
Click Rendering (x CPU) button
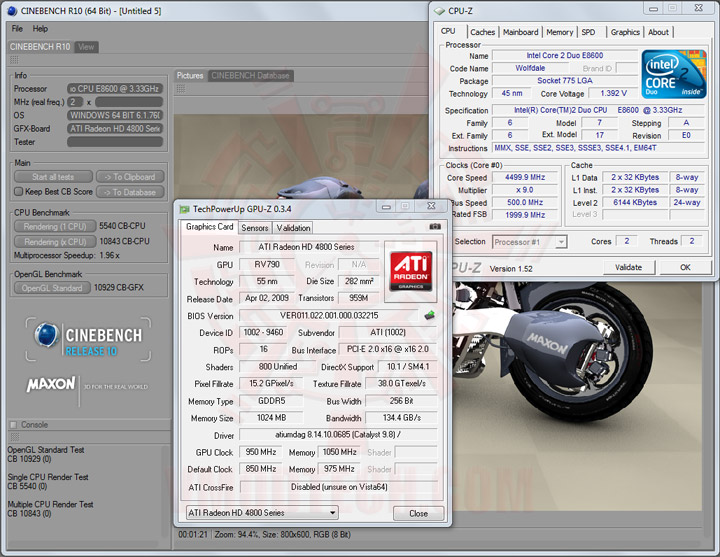click(x=55, y=242)
